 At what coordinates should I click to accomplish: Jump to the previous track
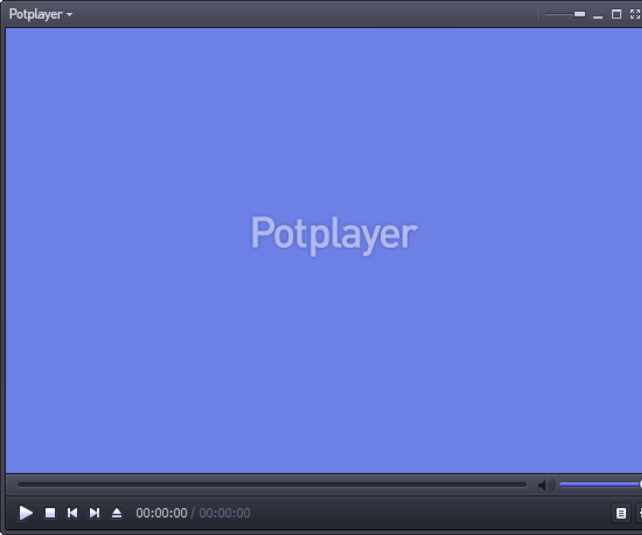click(x=72, y=513)
